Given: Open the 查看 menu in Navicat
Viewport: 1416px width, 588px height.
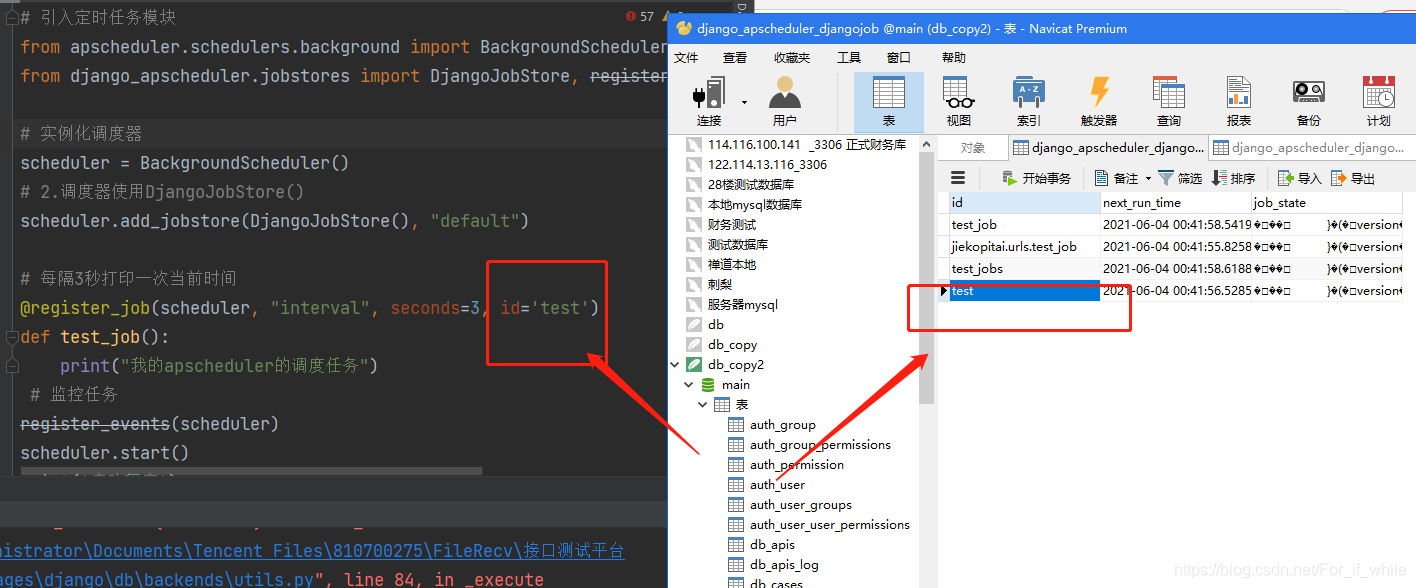Looking at the screenshot, I should point(735,58).
